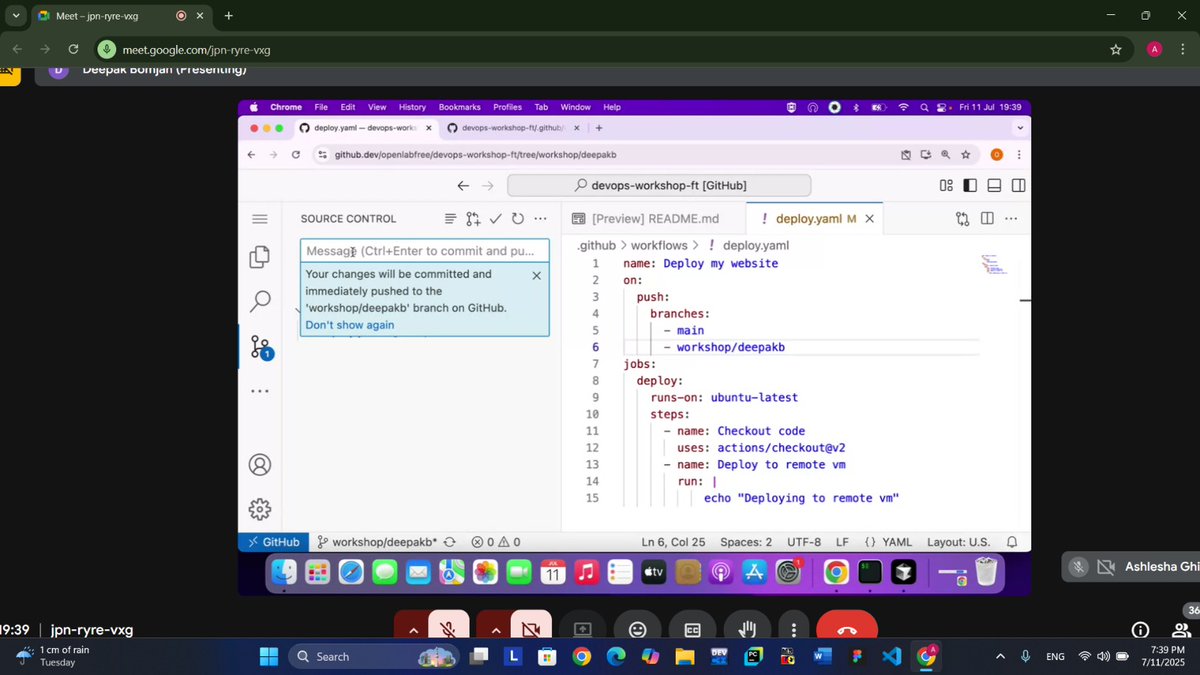Open Visual Studio Code from Windows taskbar

tap(892, 656)
